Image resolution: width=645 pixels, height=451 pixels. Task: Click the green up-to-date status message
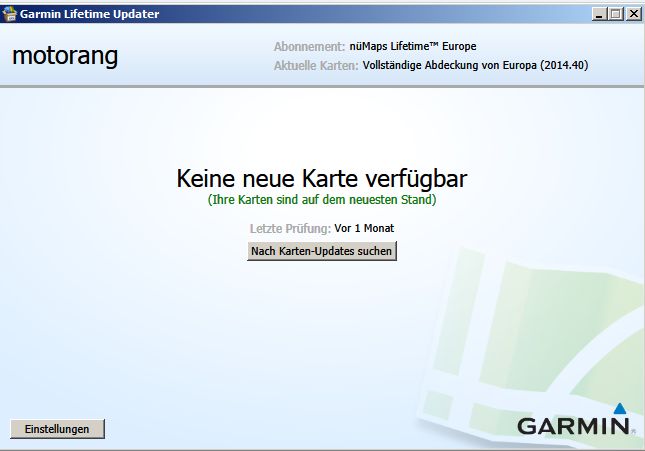322,200
